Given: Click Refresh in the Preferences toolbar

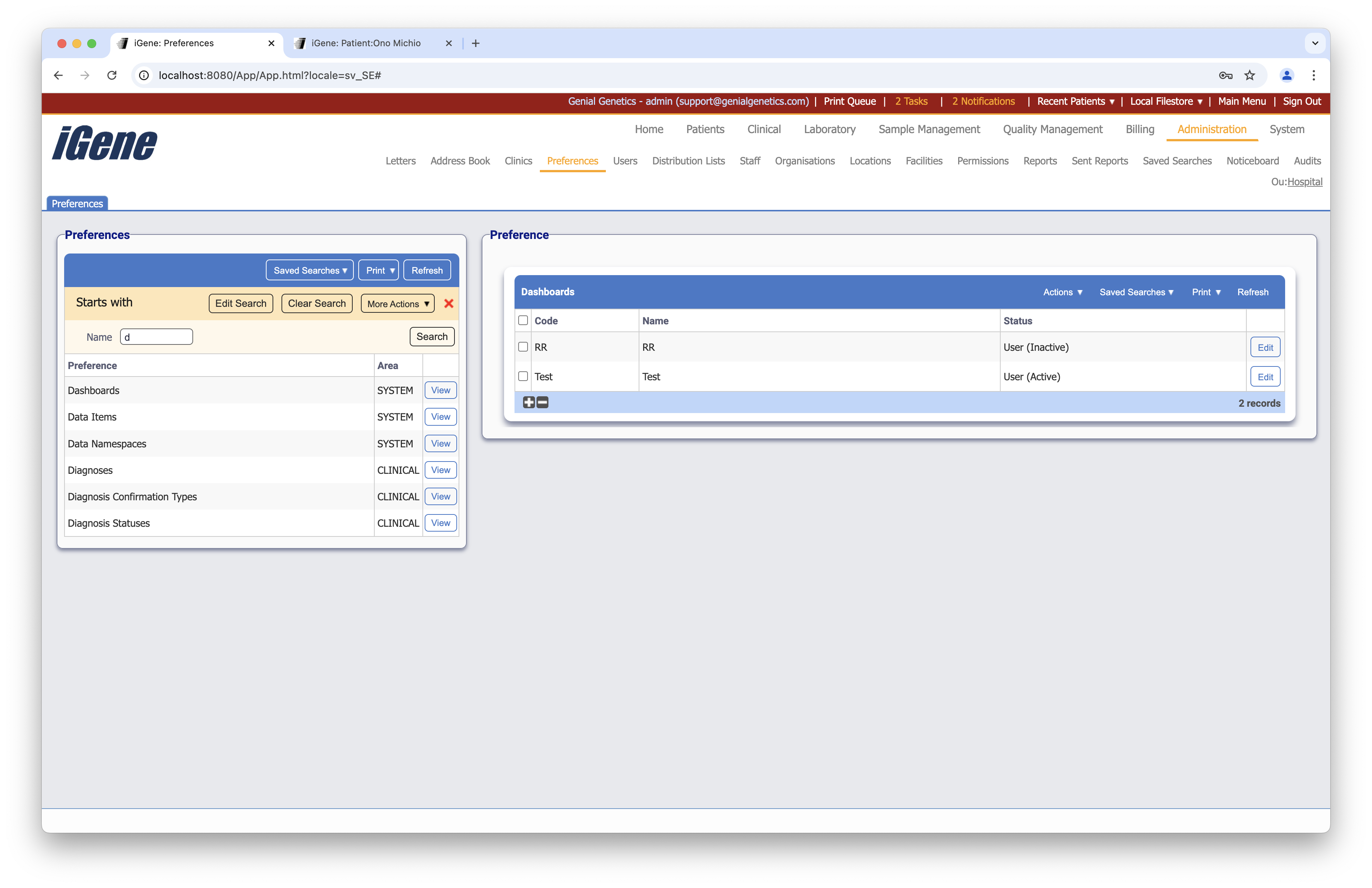Looking at the screenshot, I should coord(427,270).
